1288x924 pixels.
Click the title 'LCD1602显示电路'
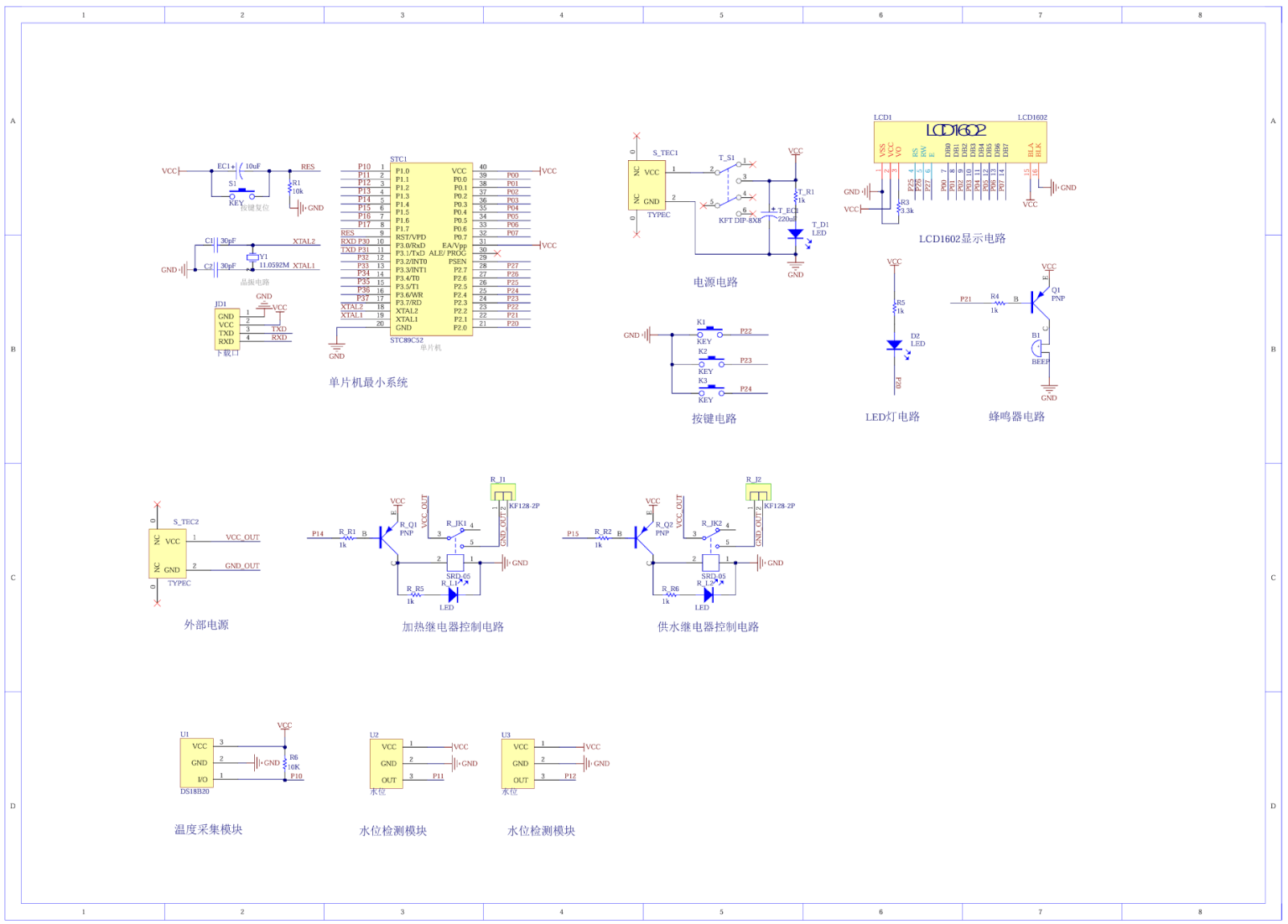[962, 239]
